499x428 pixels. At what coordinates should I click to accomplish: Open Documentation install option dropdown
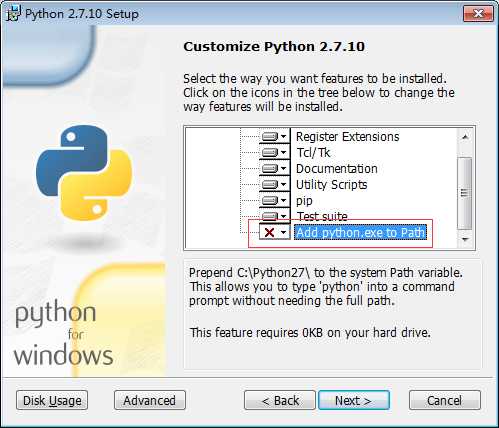tap(274, 168)
